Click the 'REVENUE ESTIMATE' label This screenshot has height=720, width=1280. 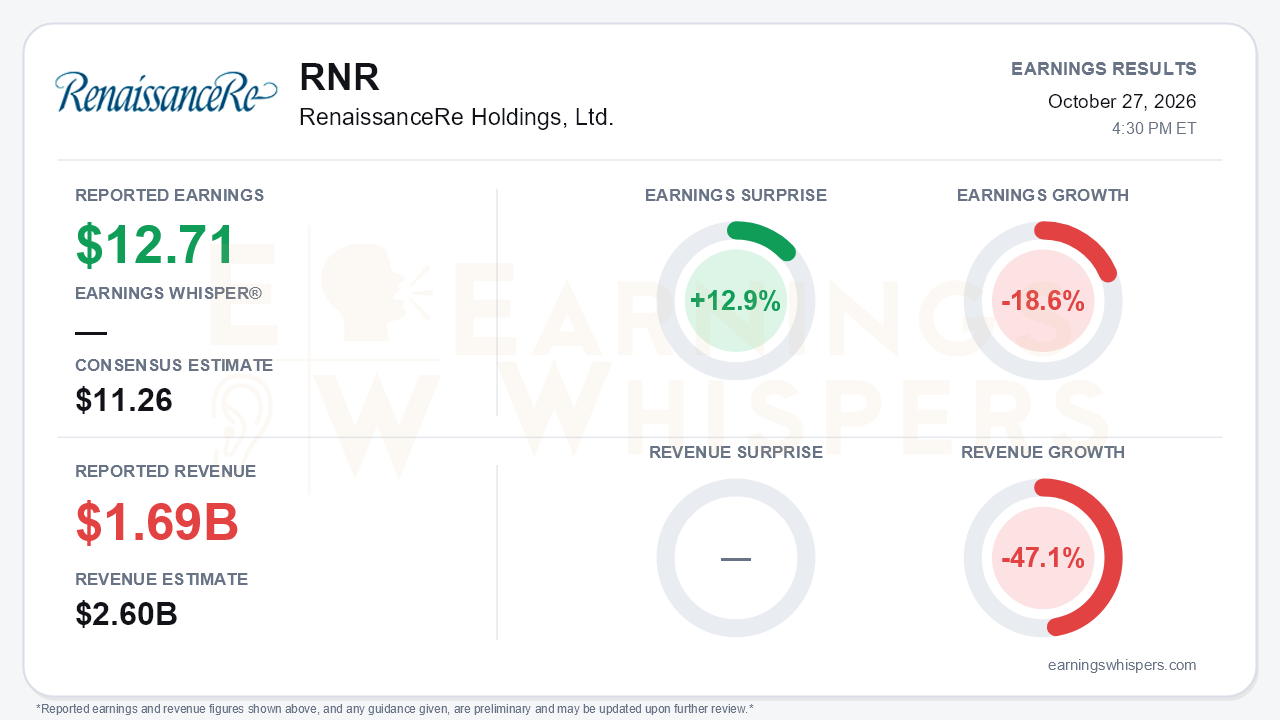point(162,579)
